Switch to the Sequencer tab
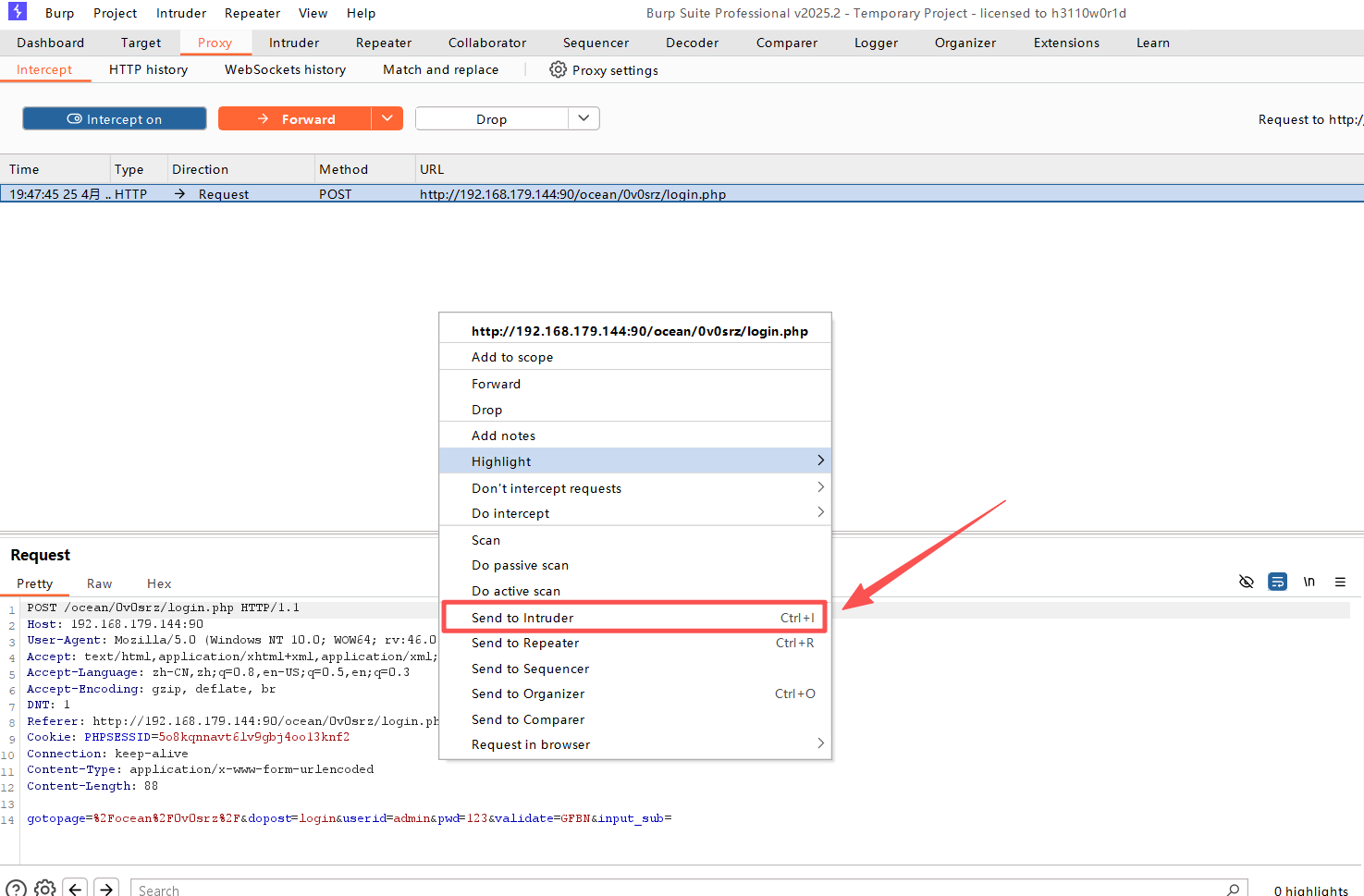 click(596, 43)
